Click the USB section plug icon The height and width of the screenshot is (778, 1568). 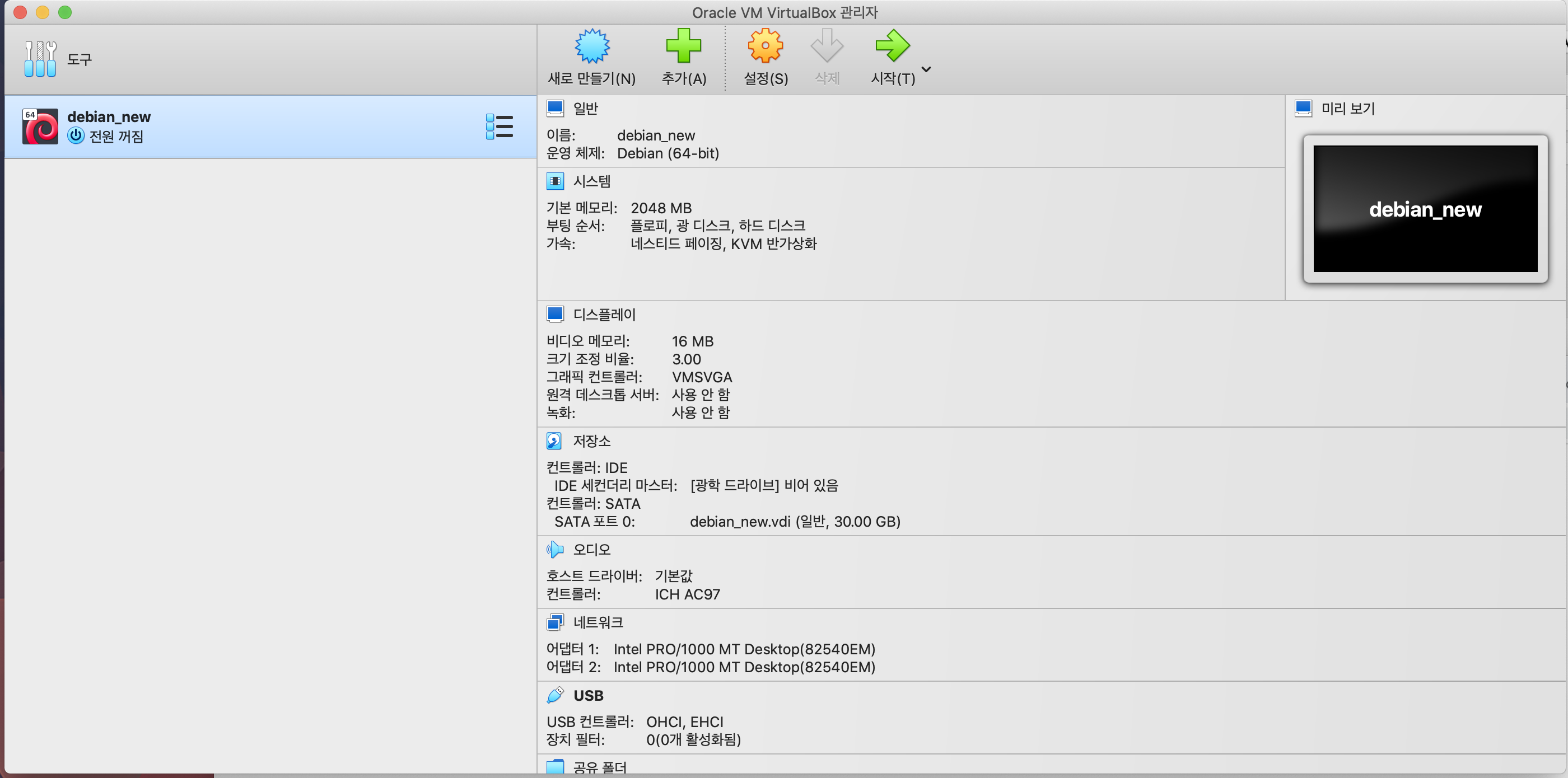555,695
